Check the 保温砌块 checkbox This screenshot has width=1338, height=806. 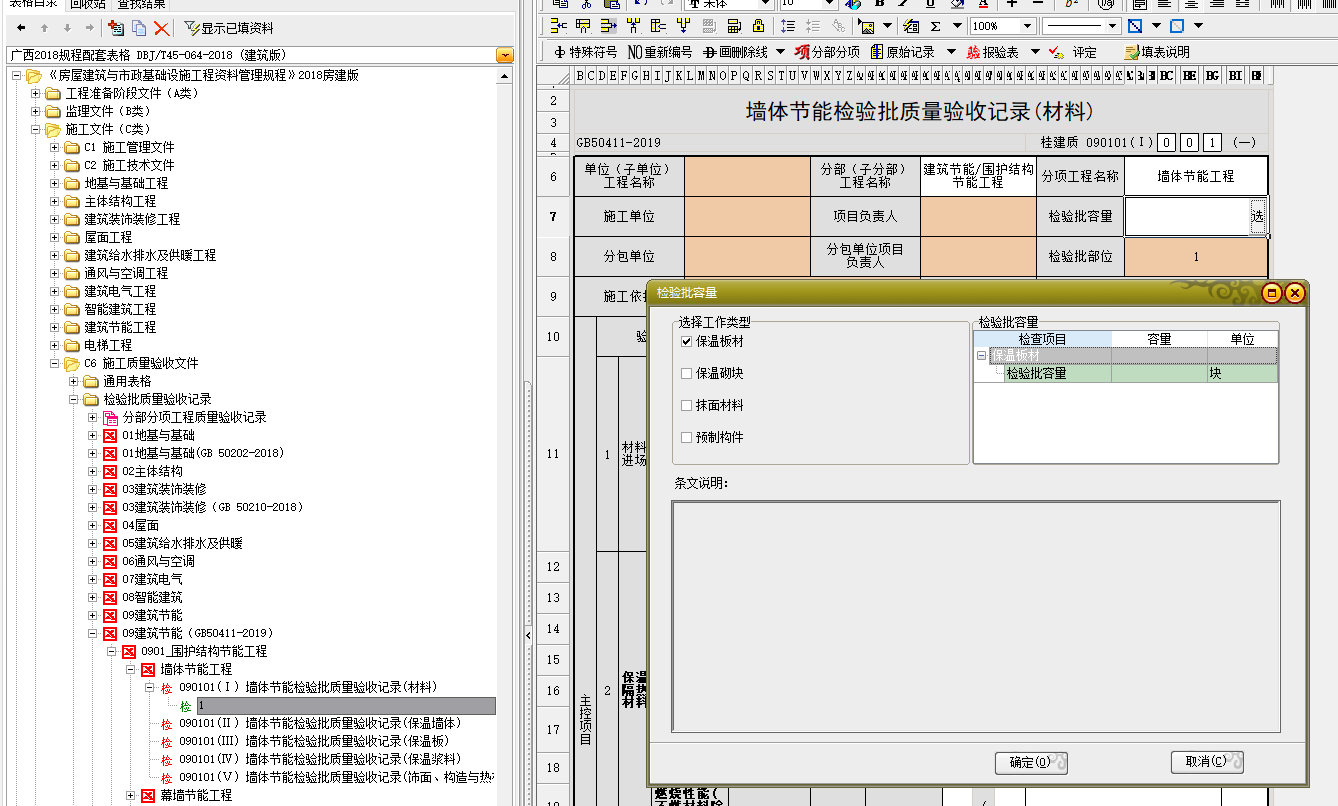coord(686,373)
